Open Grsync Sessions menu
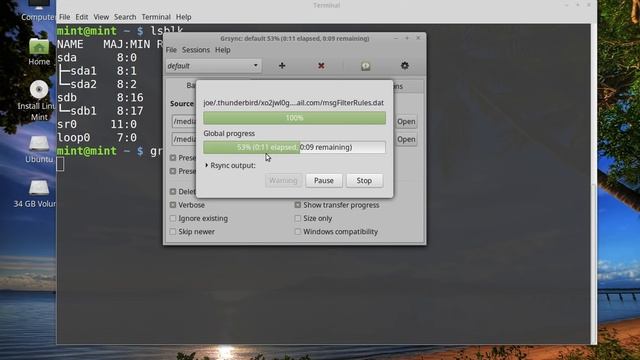Viewport: 640px width, 360px height. pyautogui.click(x=196, y=50)
